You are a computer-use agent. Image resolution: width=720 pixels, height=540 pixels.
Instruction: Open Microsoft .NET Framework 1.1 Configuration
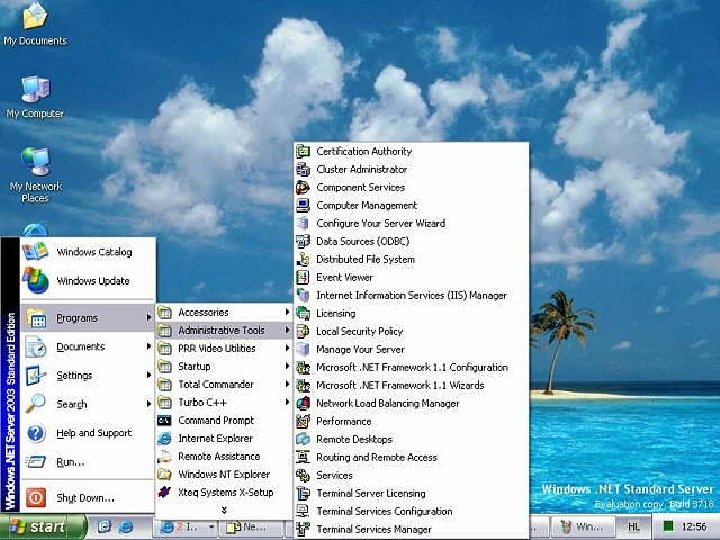[411, 367]
